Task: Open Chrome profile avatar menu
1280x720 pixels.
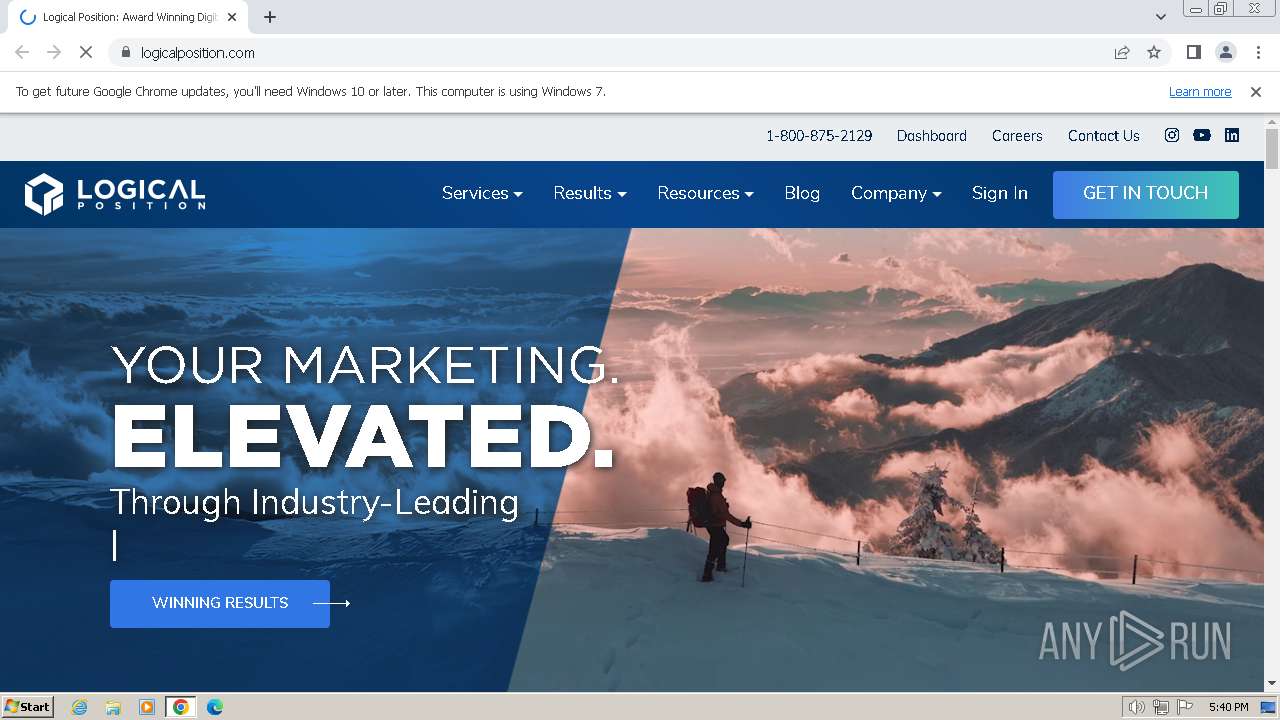Action: click(1225, 52)
